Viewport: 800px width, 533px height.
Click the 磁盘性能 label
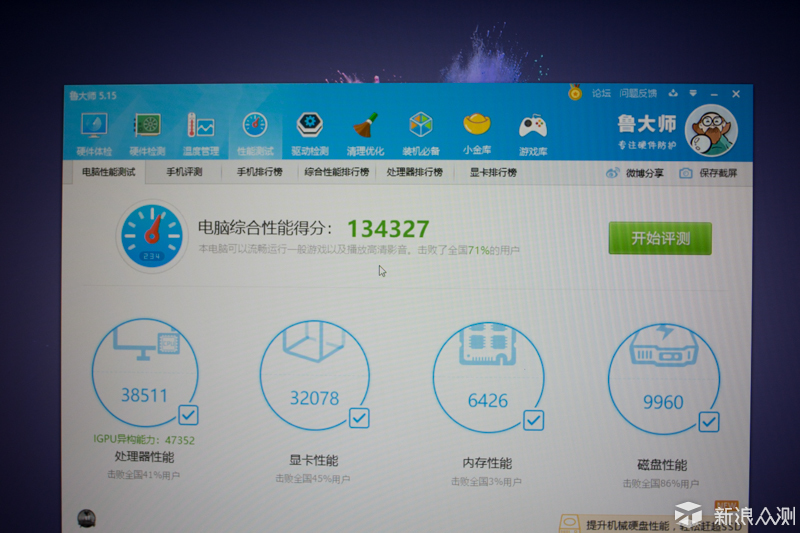click(662, 465)
